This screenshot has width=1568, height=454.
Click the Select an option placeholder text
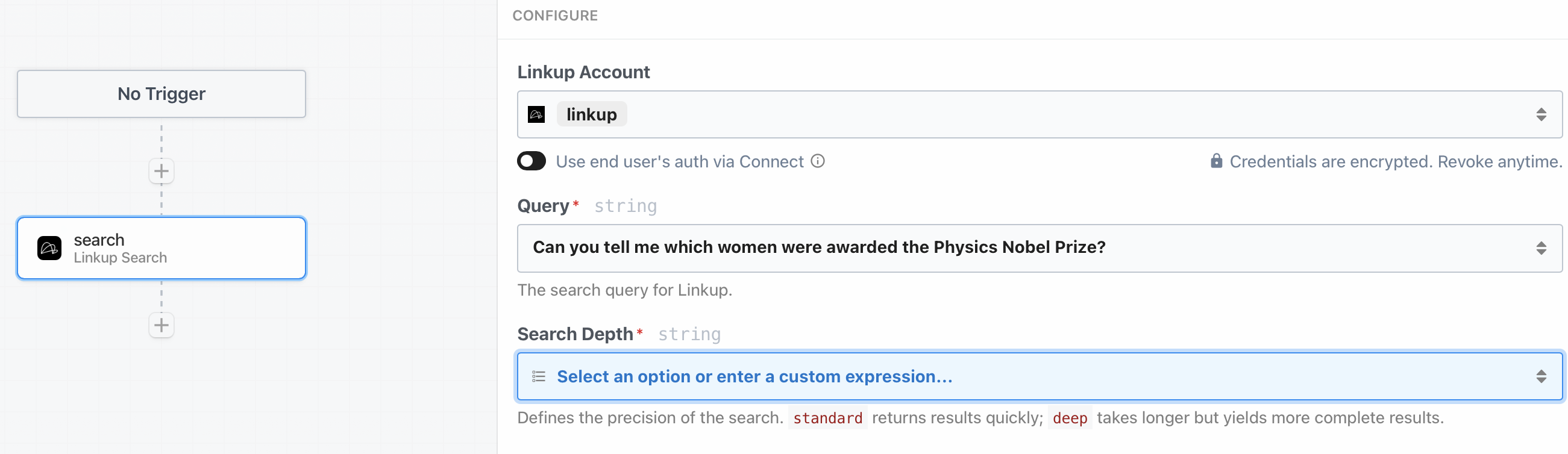[x=754, y=377]
